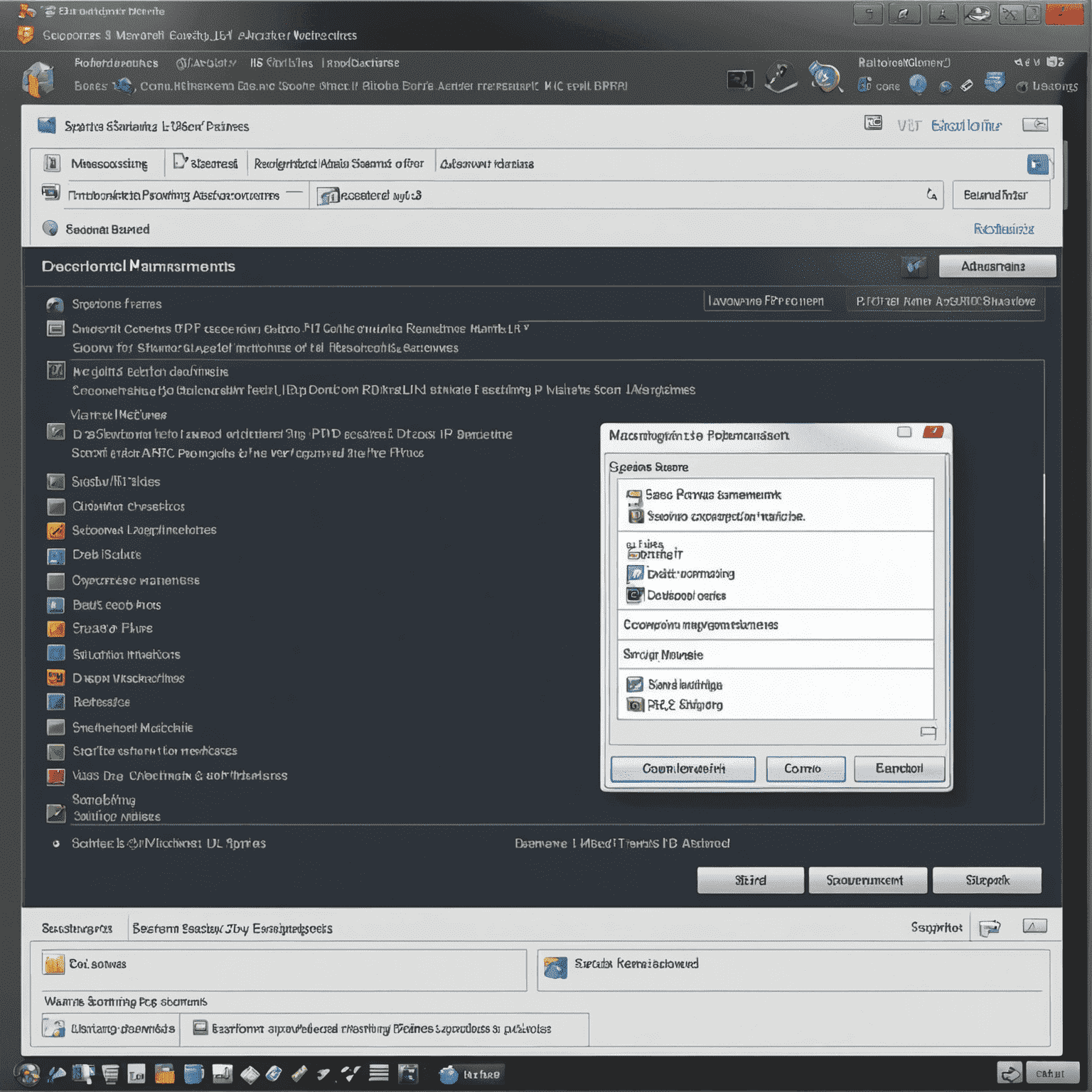The height and width of the screenshot is (1092, 1092).
Task: Click the search icon before the 'Besrud fintsr' button
Action: coord(931,195)
